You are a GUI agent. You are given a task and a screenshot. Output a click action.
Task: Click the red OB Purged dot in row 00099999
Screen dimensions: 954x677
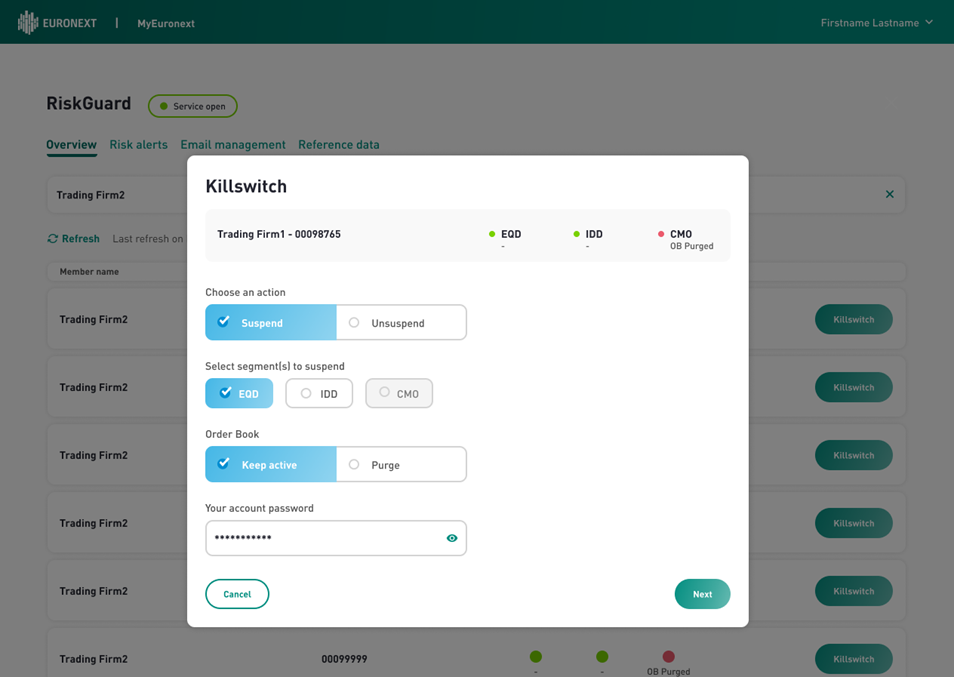tap(669, 656)
